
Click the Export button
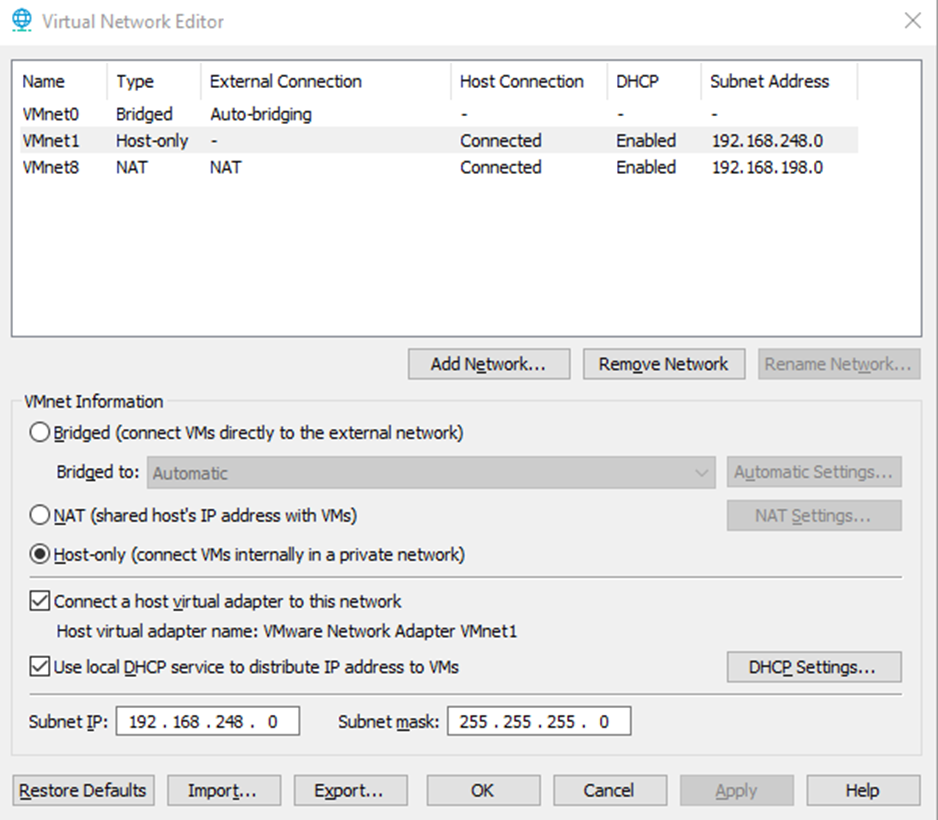click(351, 790)
